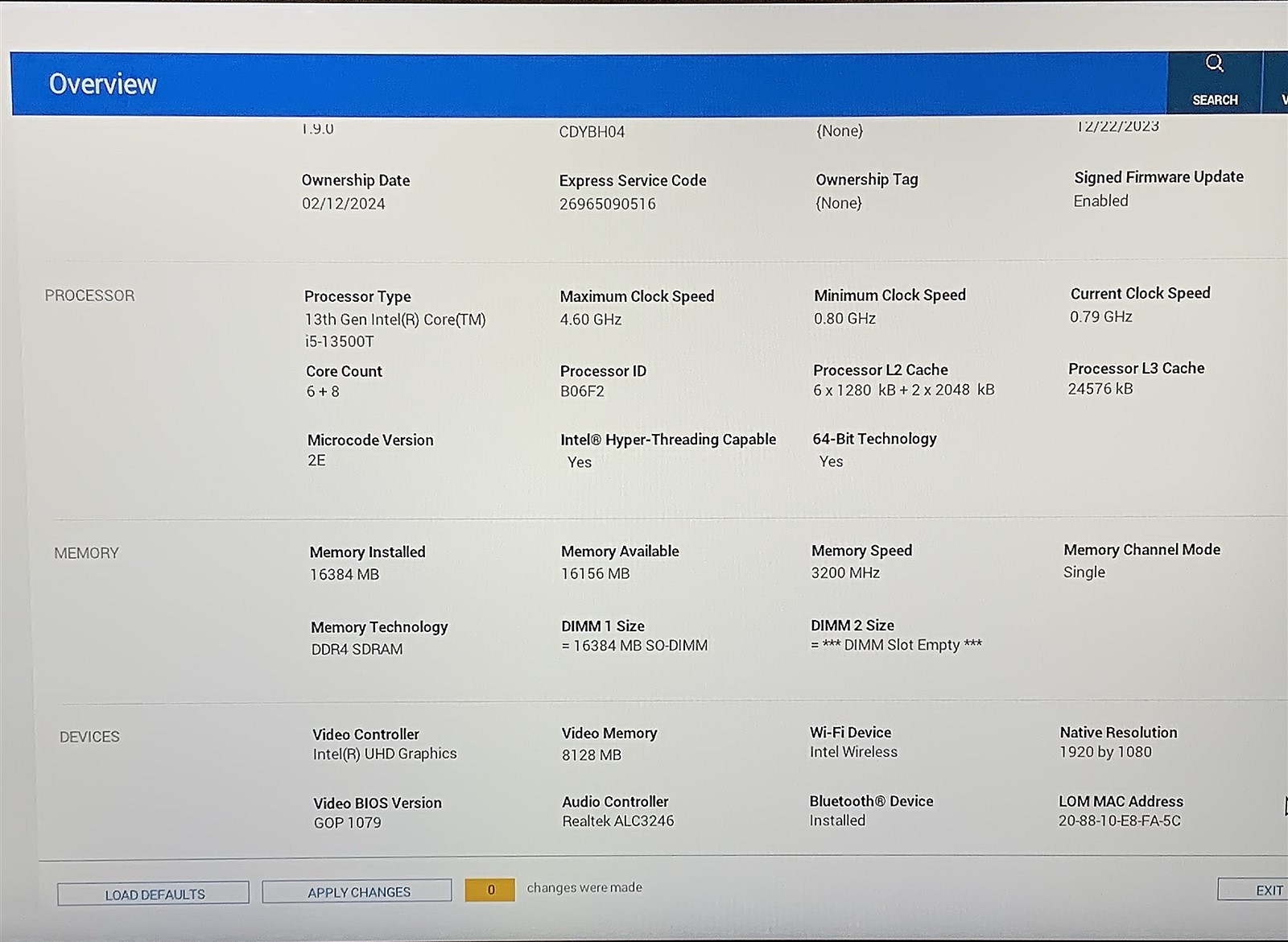
Task: Click the yellow changes counter box
Action: 490,890
